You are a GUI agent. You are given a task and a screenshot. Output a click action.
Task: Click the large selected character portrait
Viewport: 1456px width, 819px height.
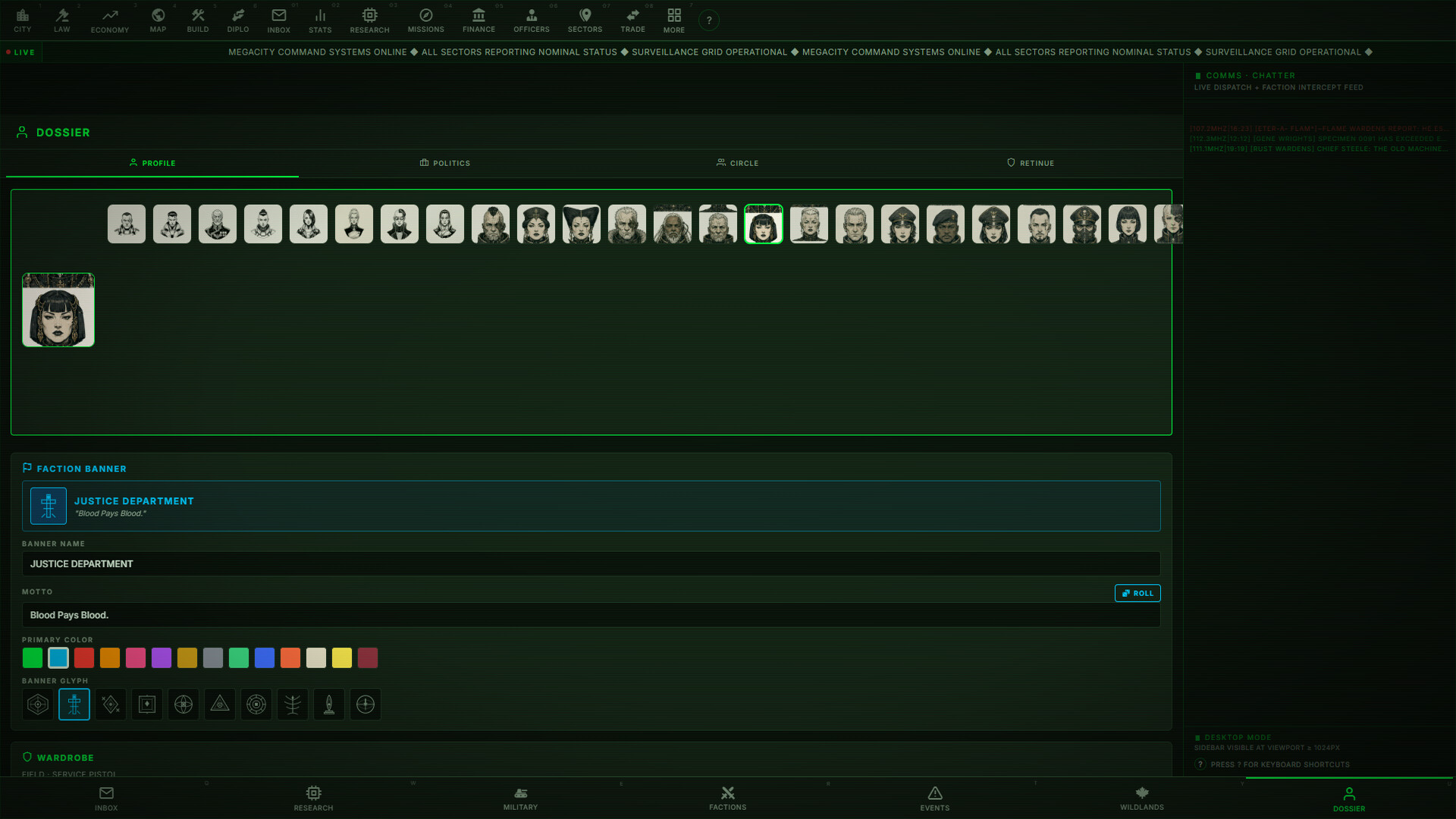[x=58, y=310]
